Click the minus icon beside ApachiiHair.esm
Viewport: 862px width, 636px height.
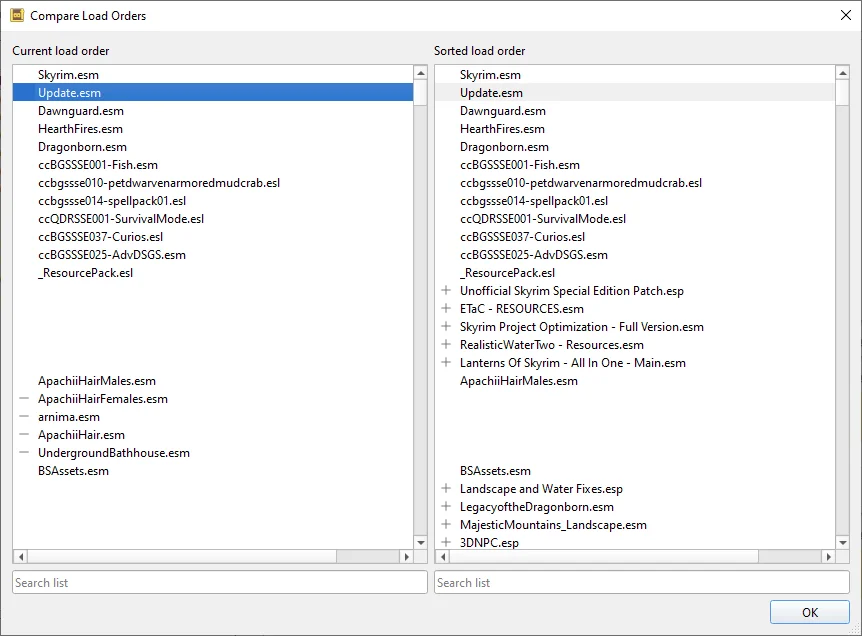(24, 434)
